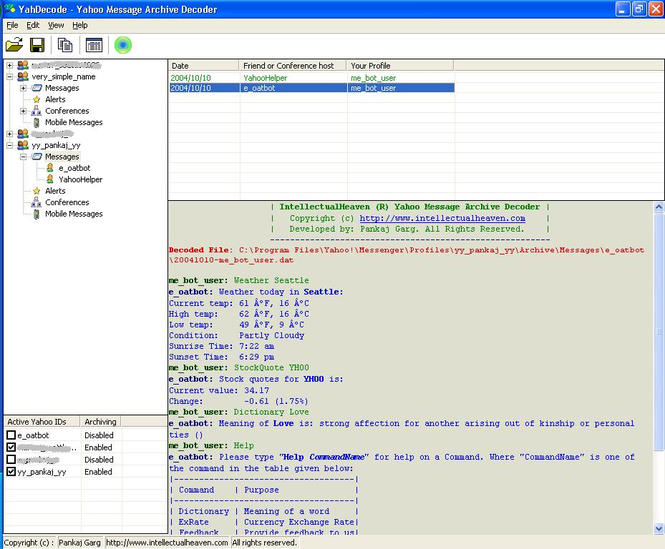Screen dimensions: 665x549
Task: Click star icon for Alerts under very_simple_name
Action: click(x=36, y=99)
